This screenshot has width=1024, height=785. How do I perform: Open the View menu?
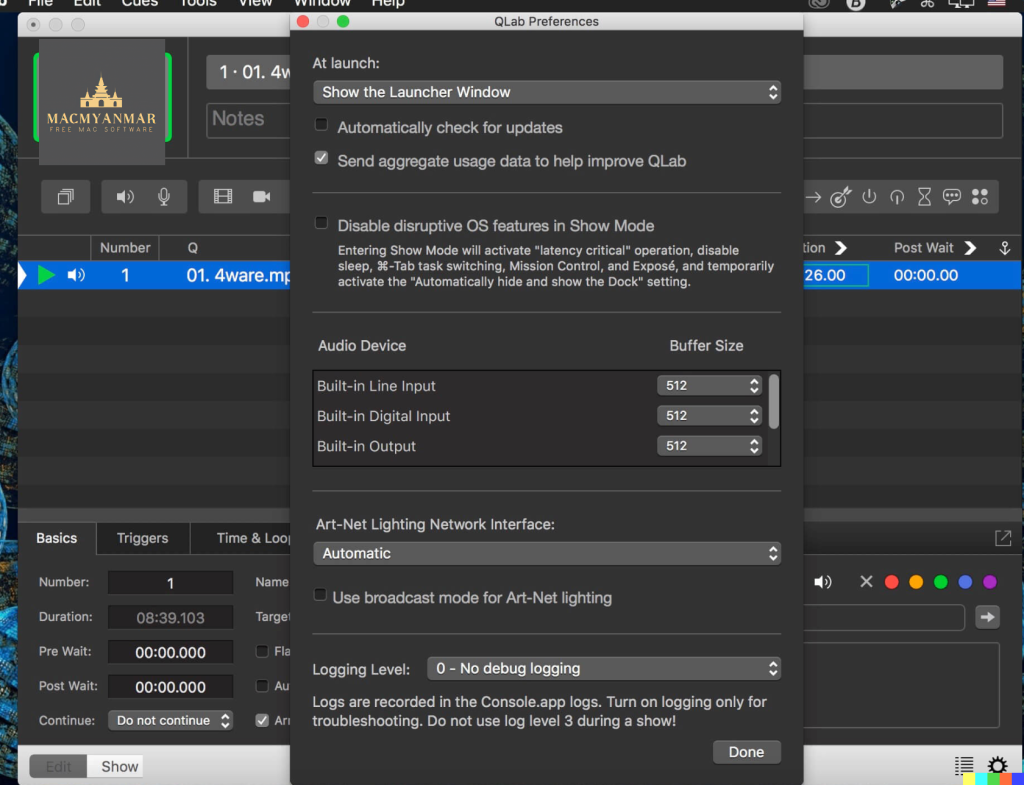(255, 3)
